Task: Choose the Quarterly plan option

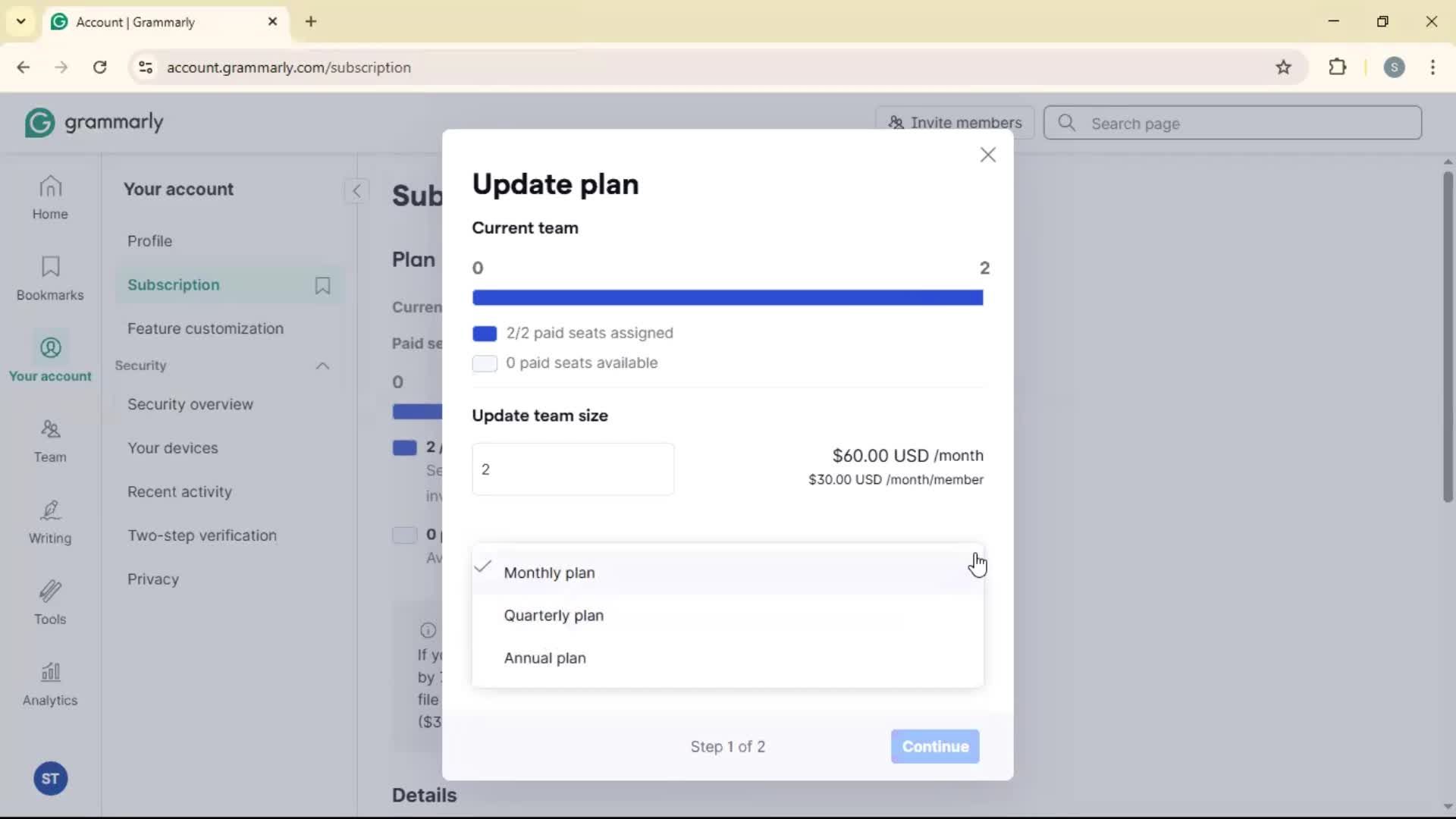Action: click(554, 616)
